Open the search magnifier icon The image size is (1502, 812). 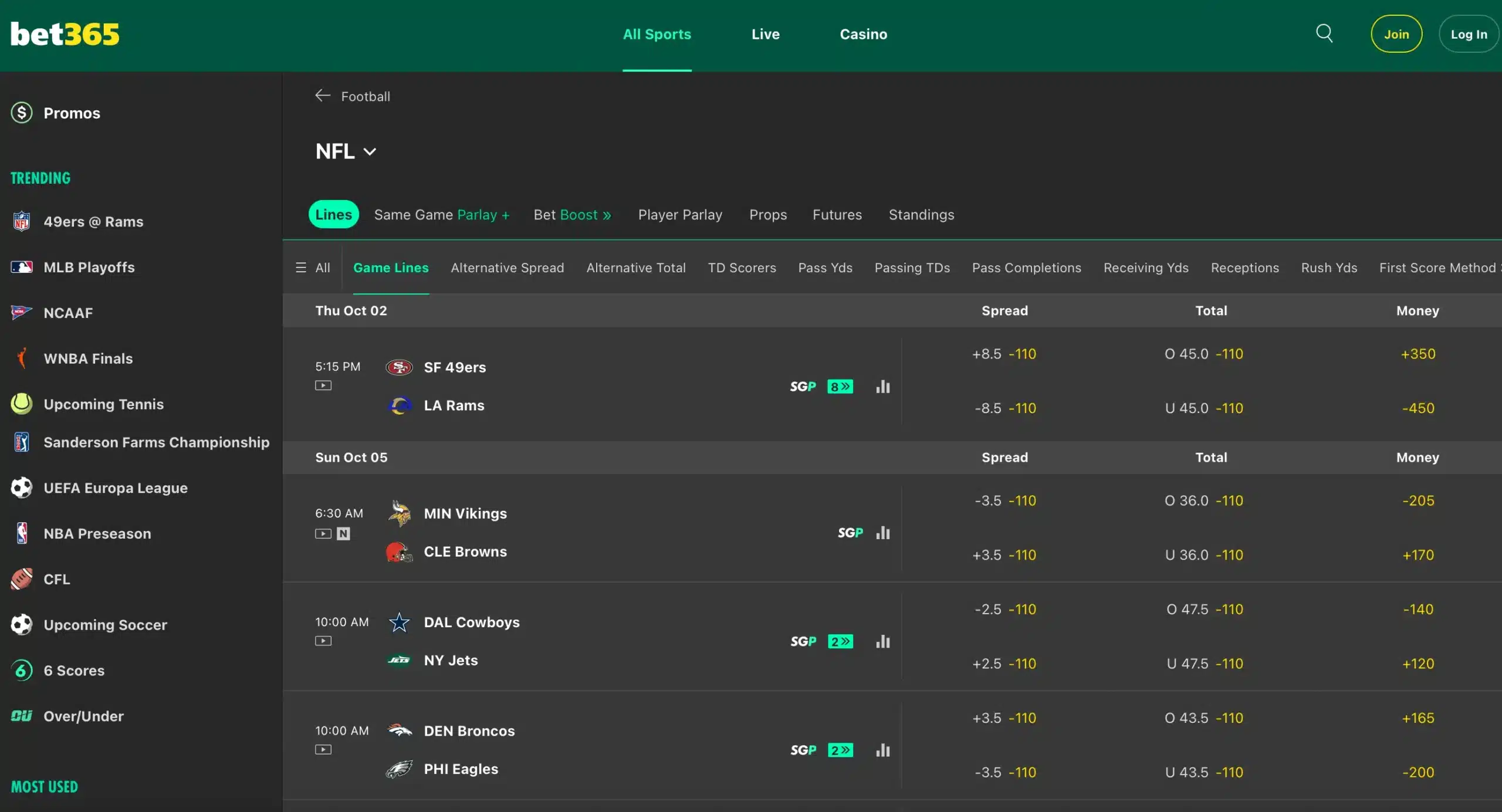pos(1324,33)
